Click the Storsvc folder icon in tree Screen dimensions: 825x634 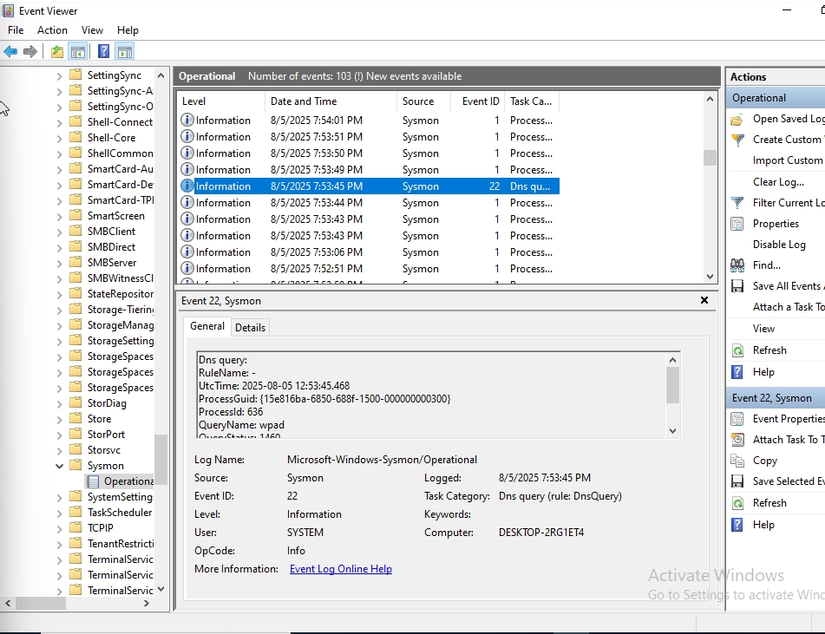point(76,450)
